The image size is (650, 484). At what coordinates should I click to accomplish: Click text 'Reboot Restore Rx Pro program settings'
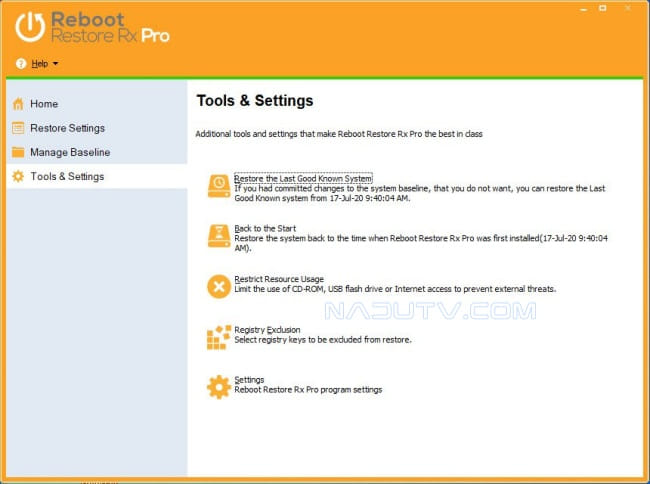coord(308,390)
